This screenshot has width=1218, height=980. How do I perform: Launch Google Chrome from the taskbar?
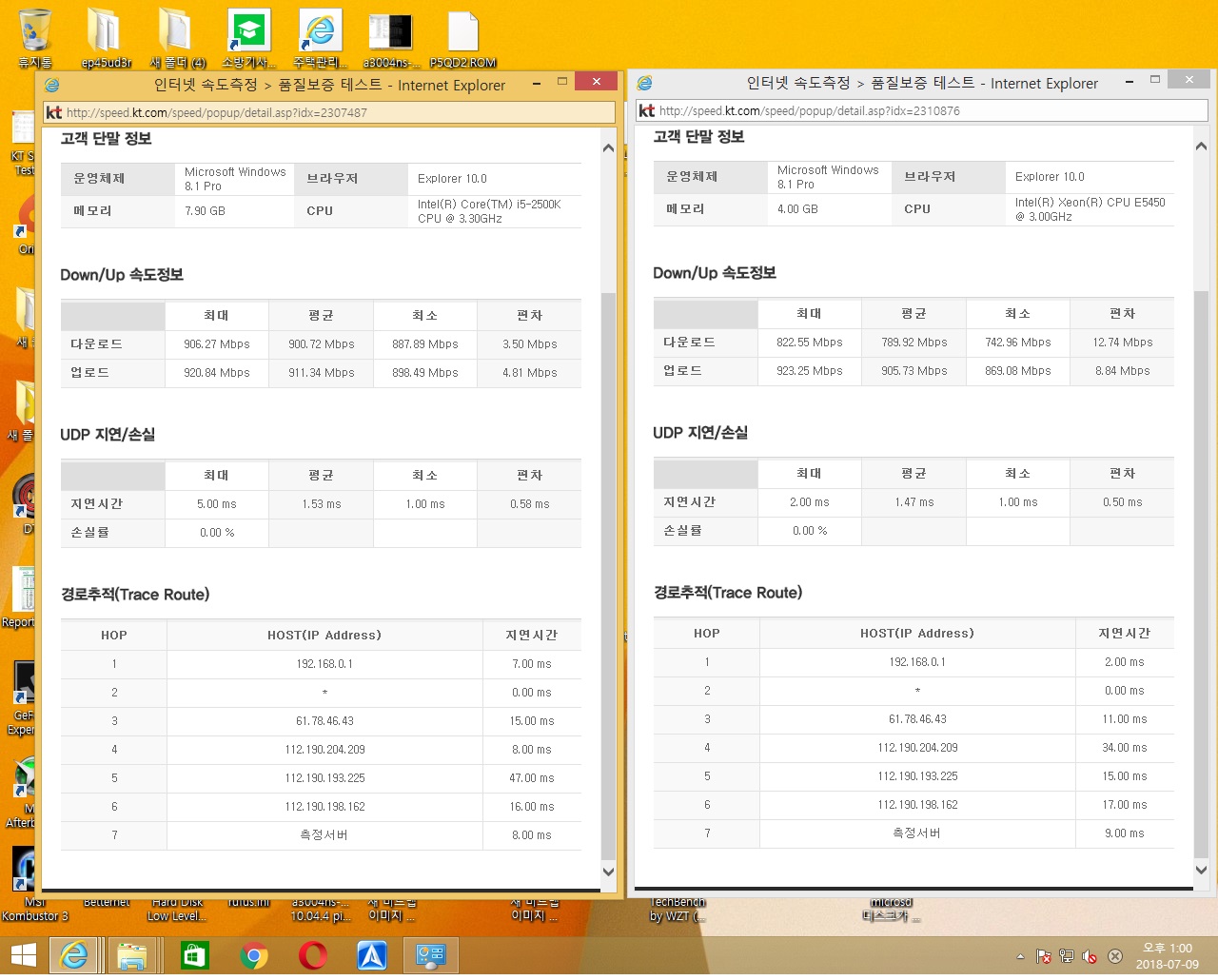click(x=253, y=955)
